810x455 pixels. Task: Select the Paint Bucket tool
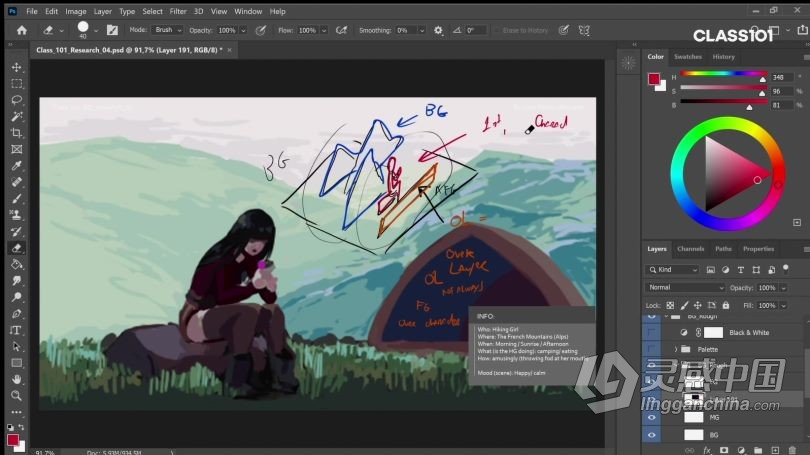pos(17,264)
